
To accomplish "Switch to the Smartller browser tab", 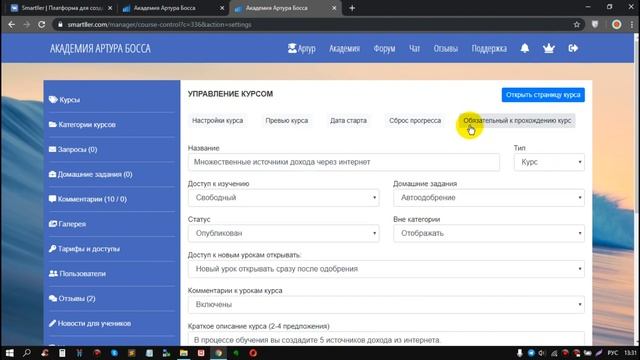I will coord(61,8).
